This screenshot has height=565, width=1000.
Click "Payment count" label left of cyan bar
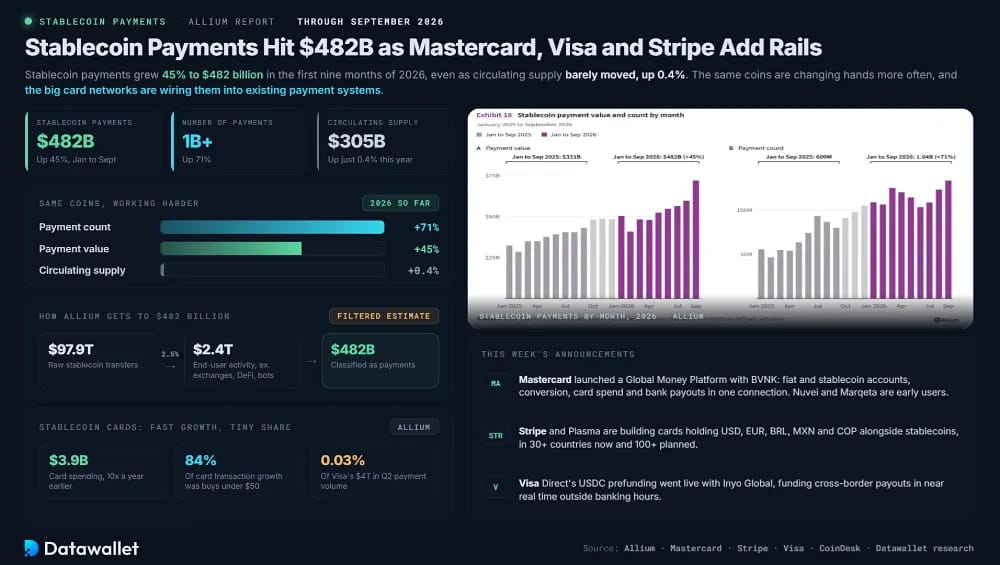click(75, 227)
